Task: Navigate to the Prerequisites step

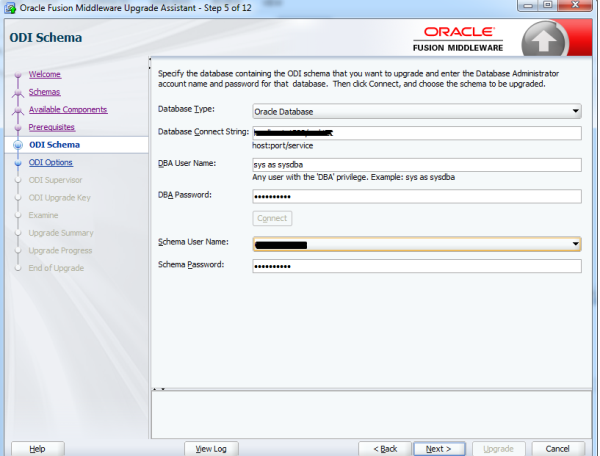Action: coord(52,127)
